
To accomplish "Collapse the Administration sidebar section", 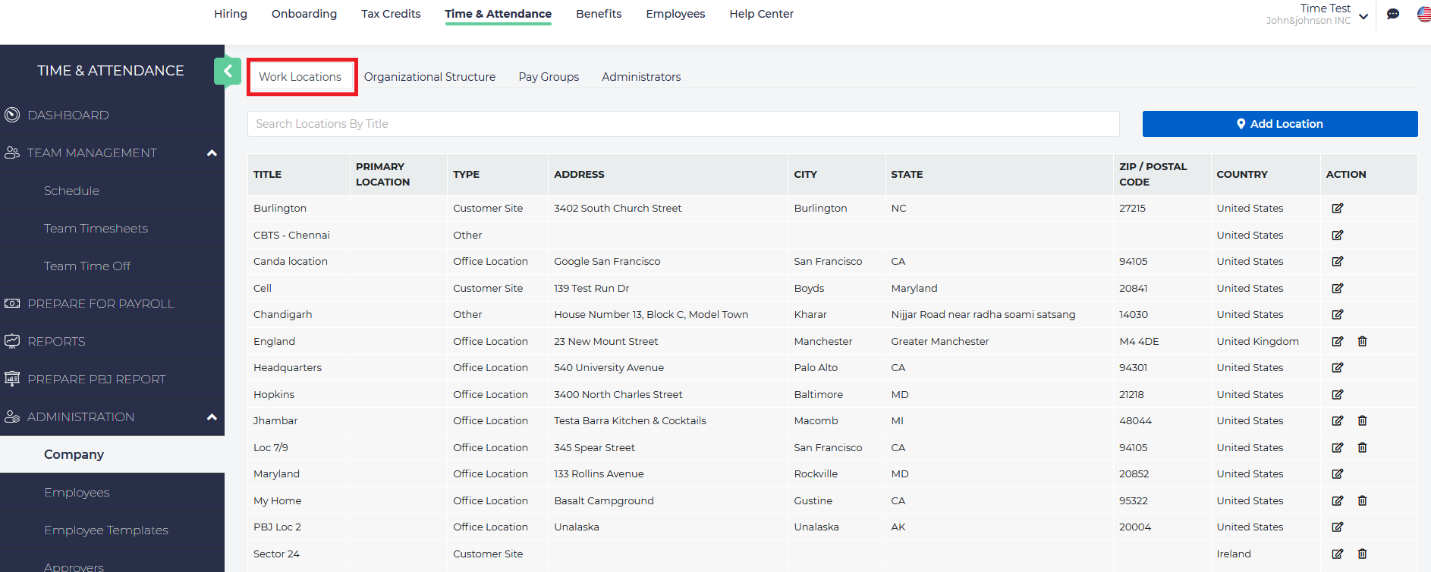I will [211, 417].
